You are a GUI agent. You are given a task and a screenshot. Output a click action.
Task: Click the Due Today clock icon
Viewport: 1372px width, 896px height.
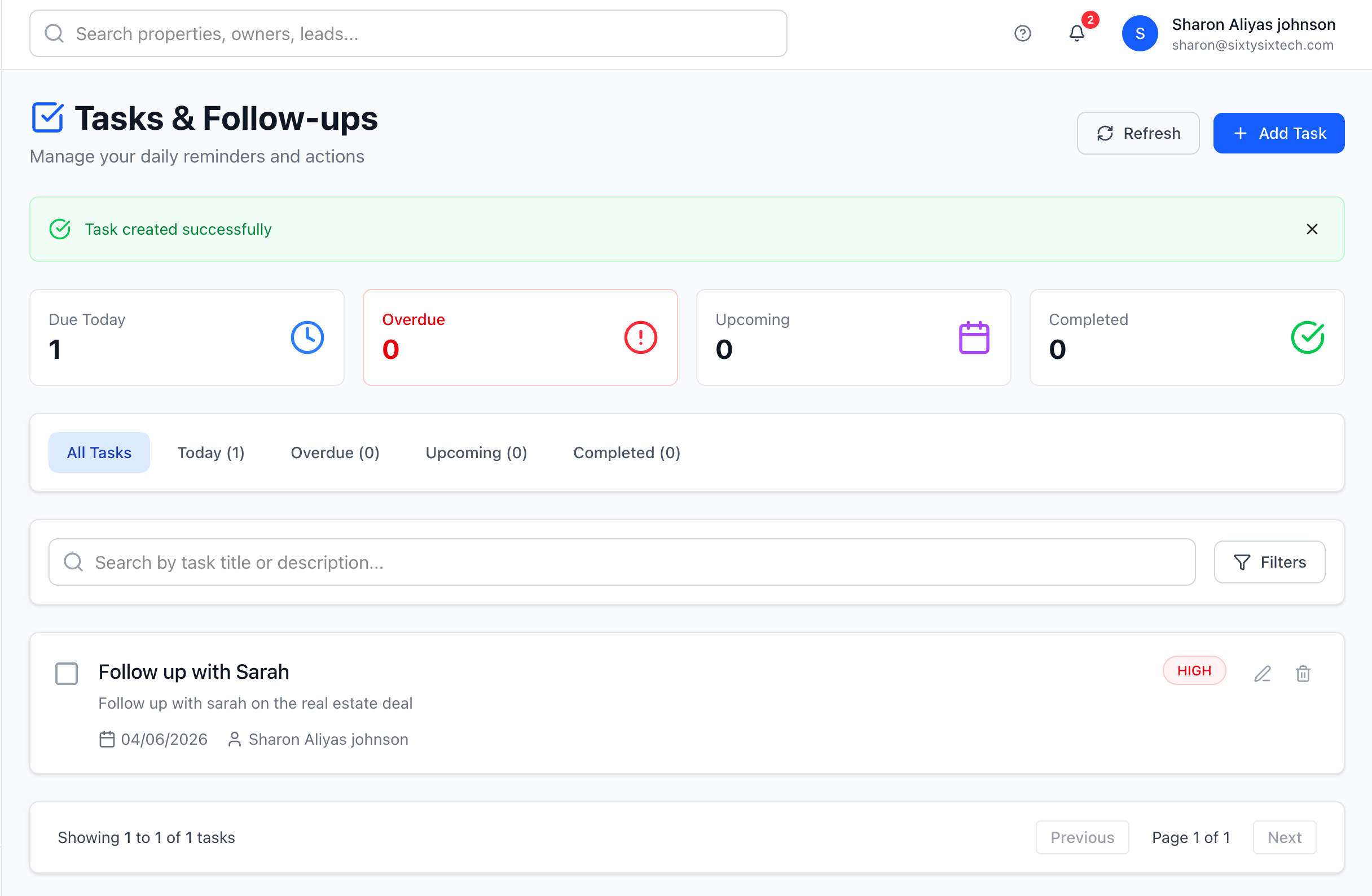point(307,337)
